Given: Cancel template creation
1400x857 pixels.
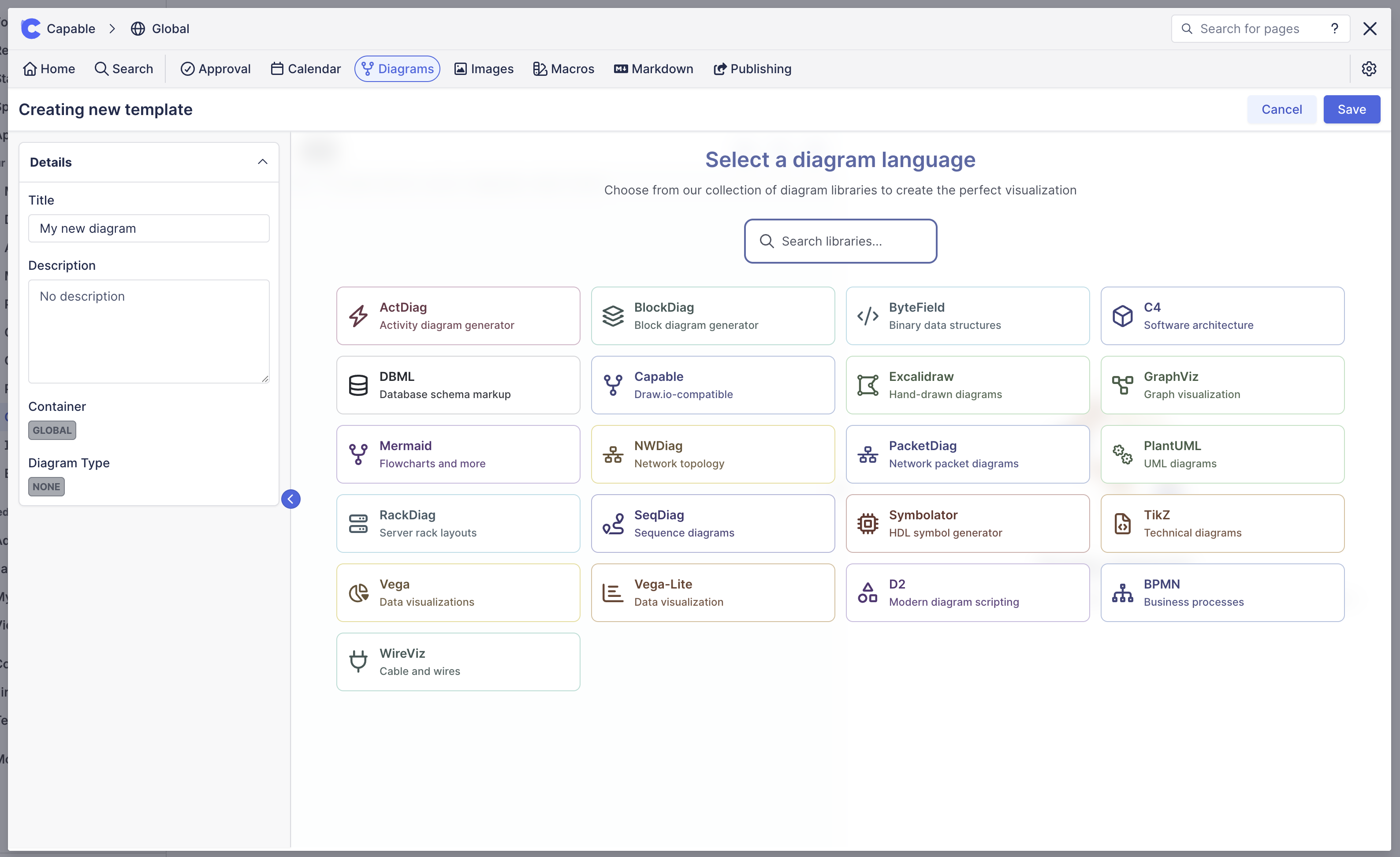Looking at the screenshot, I should coord(1281,109).
